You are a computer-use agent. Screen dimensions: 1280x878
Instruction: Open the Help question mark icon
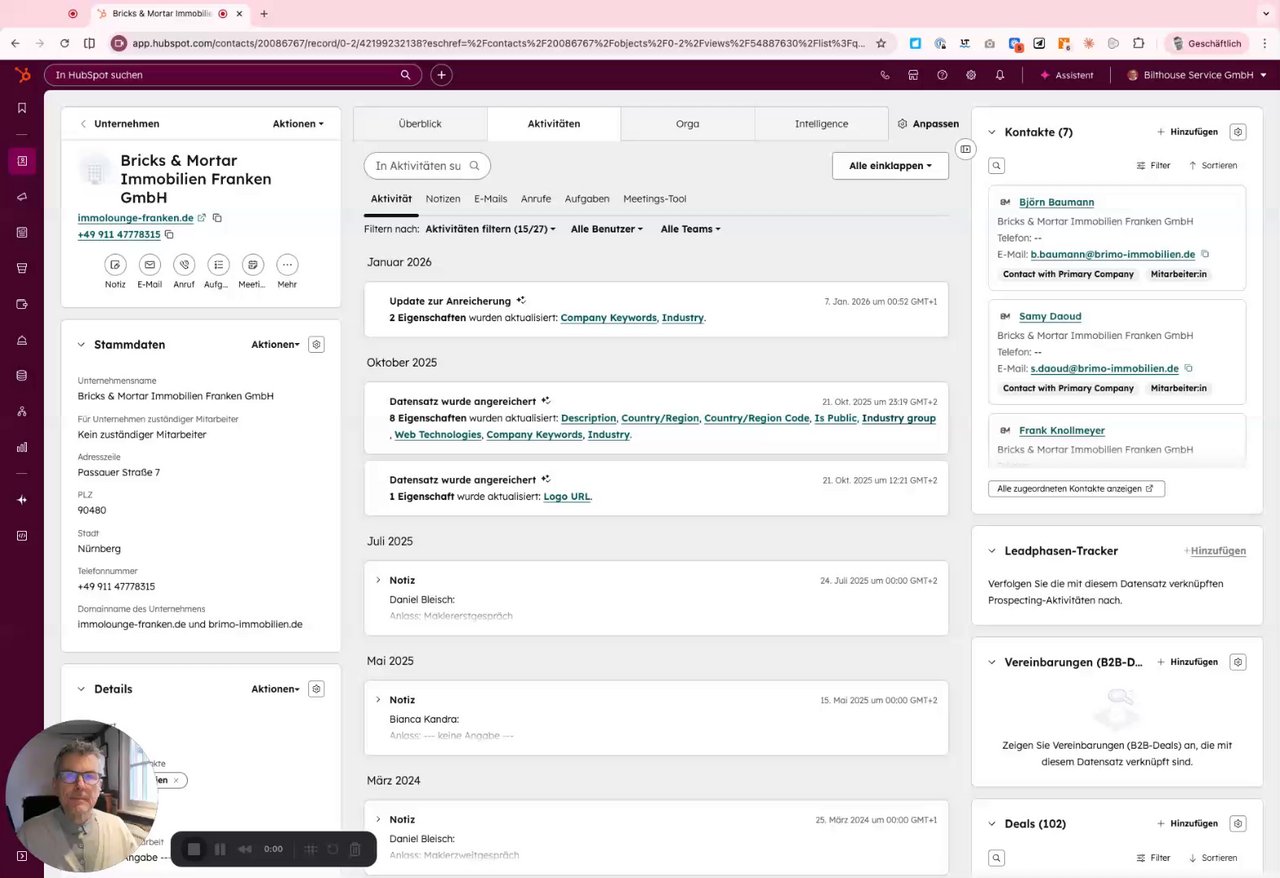[942, 75]
